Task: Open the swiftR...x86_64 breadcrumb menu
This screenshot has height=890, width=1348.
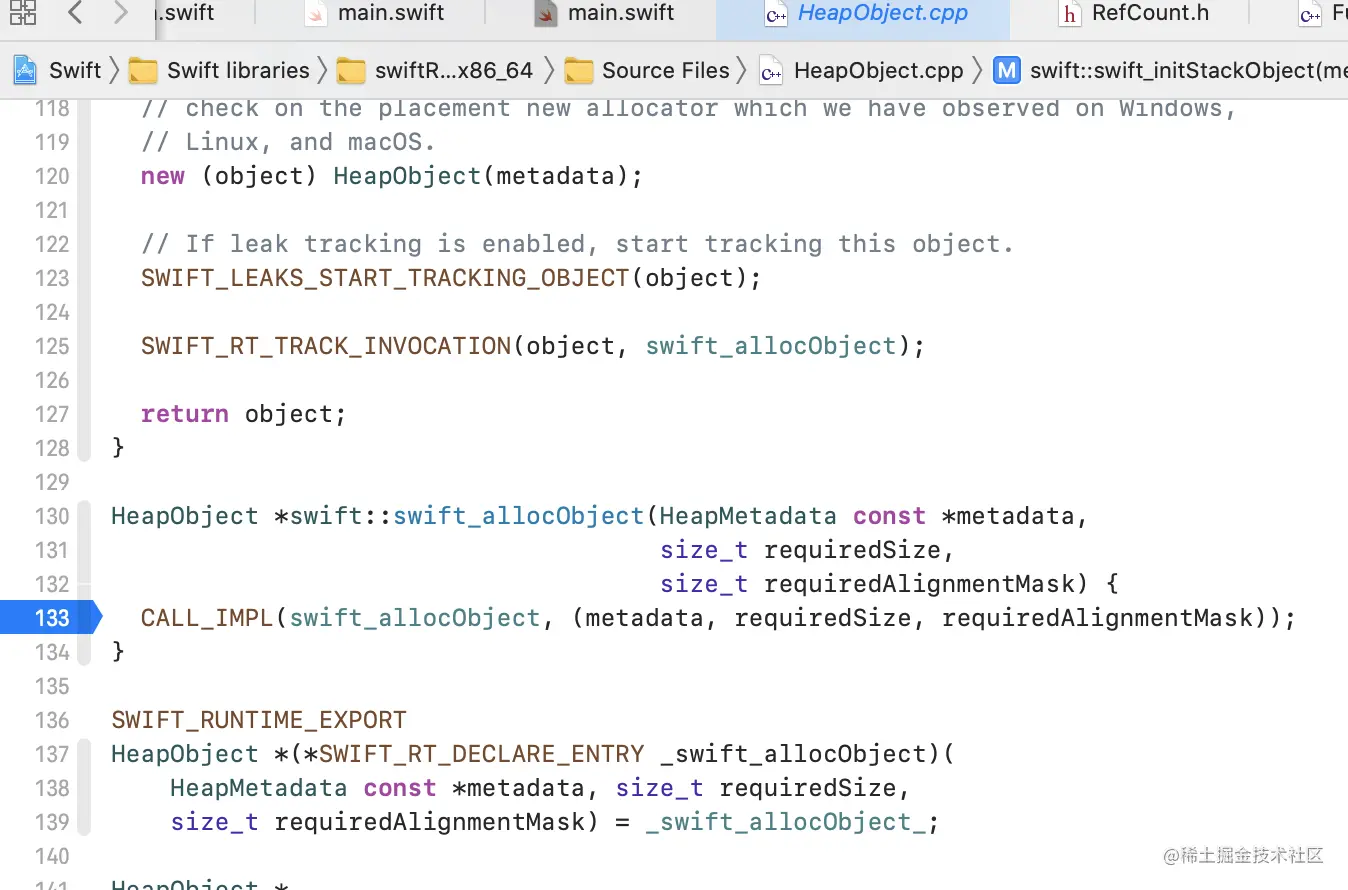Action: tap(453, 70)
